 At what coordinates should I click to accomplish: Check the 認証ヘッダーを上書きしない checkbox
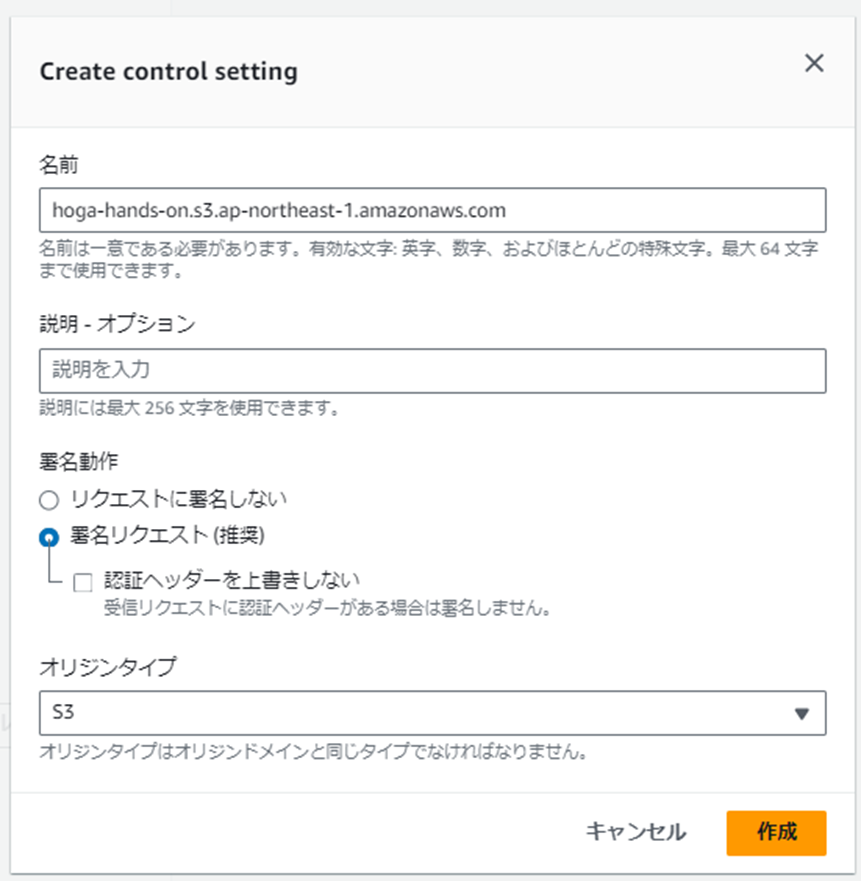tap(83, 582)
